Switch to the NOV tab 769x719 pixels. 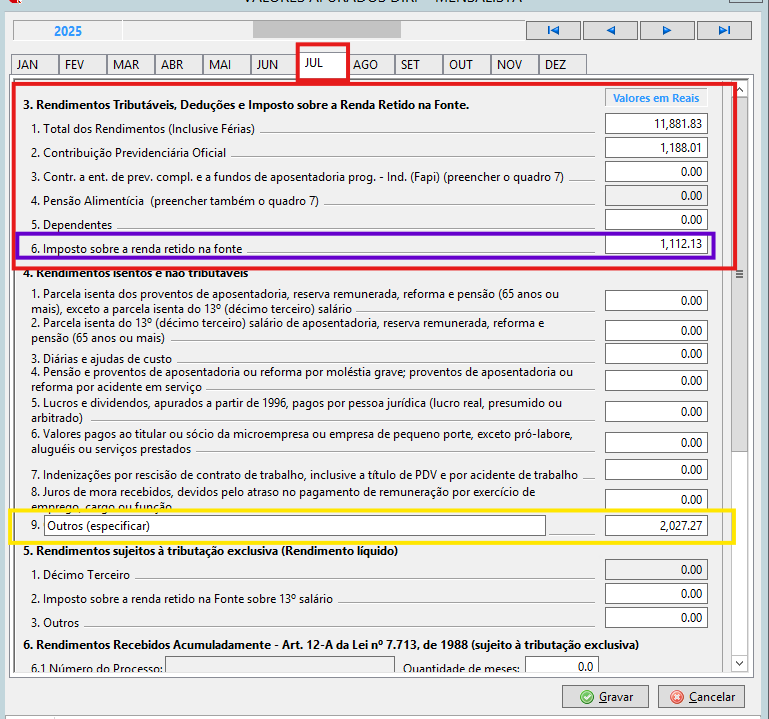(x=515, y=64)
